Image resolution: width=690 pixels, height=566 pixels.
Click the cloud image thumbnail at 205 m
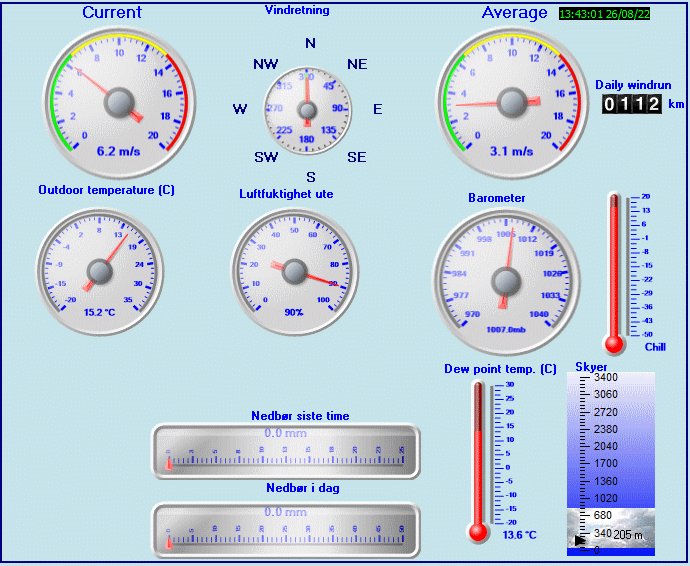(x=610, y=528)
